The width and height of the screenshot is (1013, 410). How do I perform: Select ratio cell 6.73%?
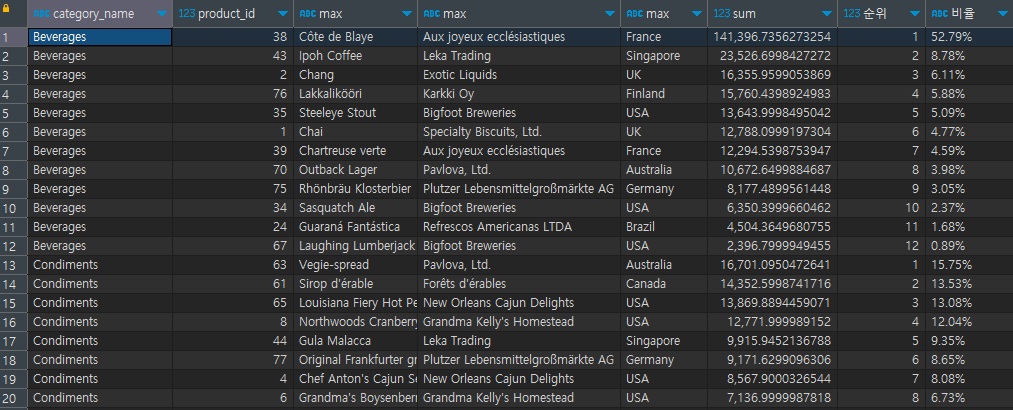pos(969,398)
